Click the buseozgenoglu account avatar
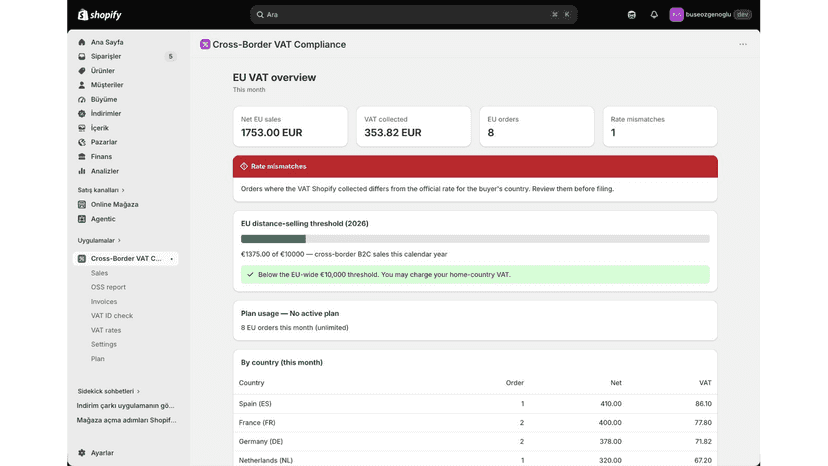 pos(676,15)
